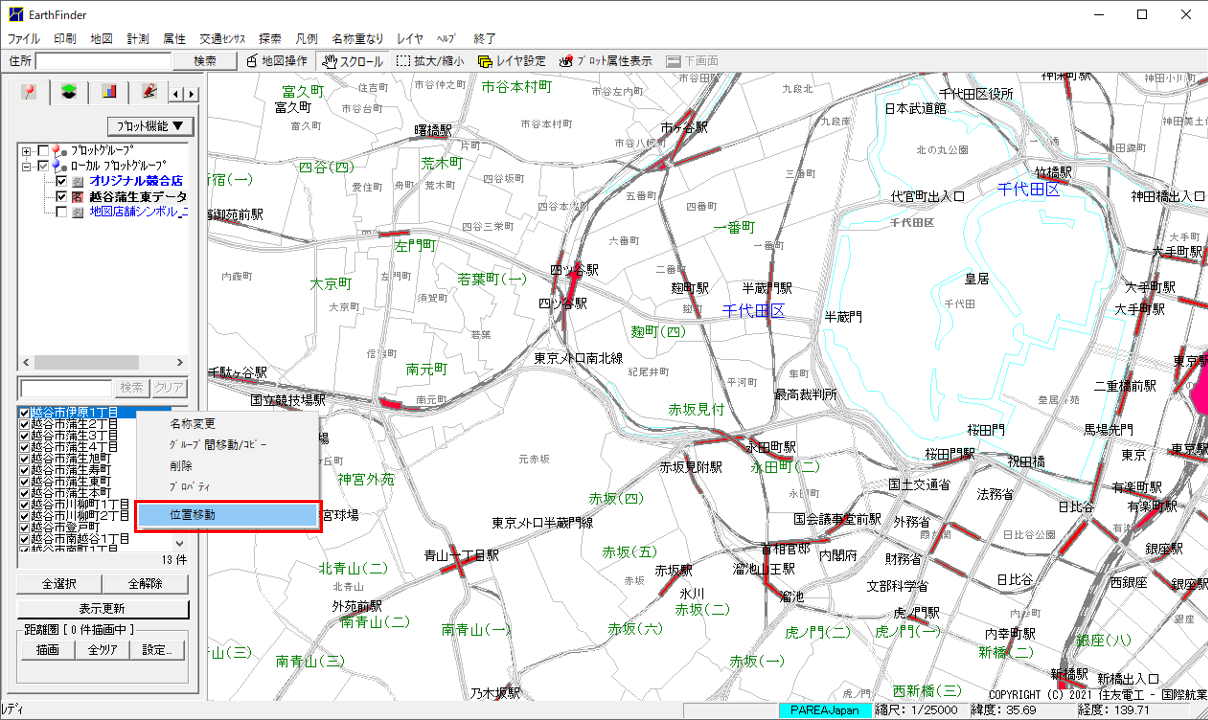Open レイヤ設定 layer settings
The width and height of the screenshot is (1208, 720).
coord(512,61)
